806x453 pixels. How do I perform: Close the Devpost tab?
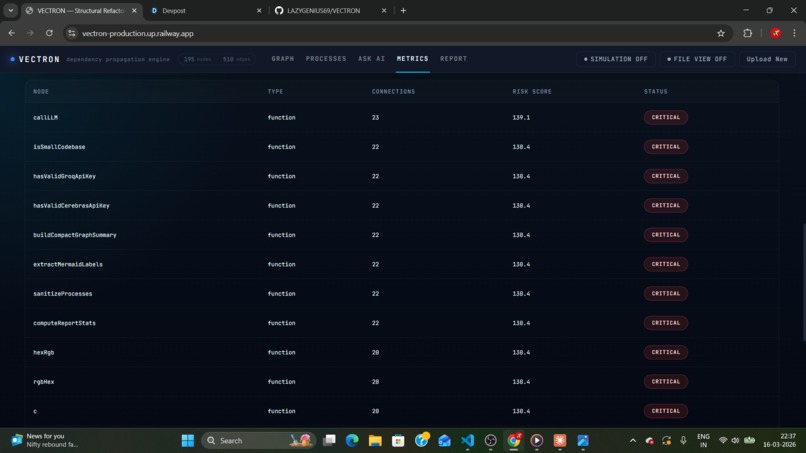coord(259,10)
